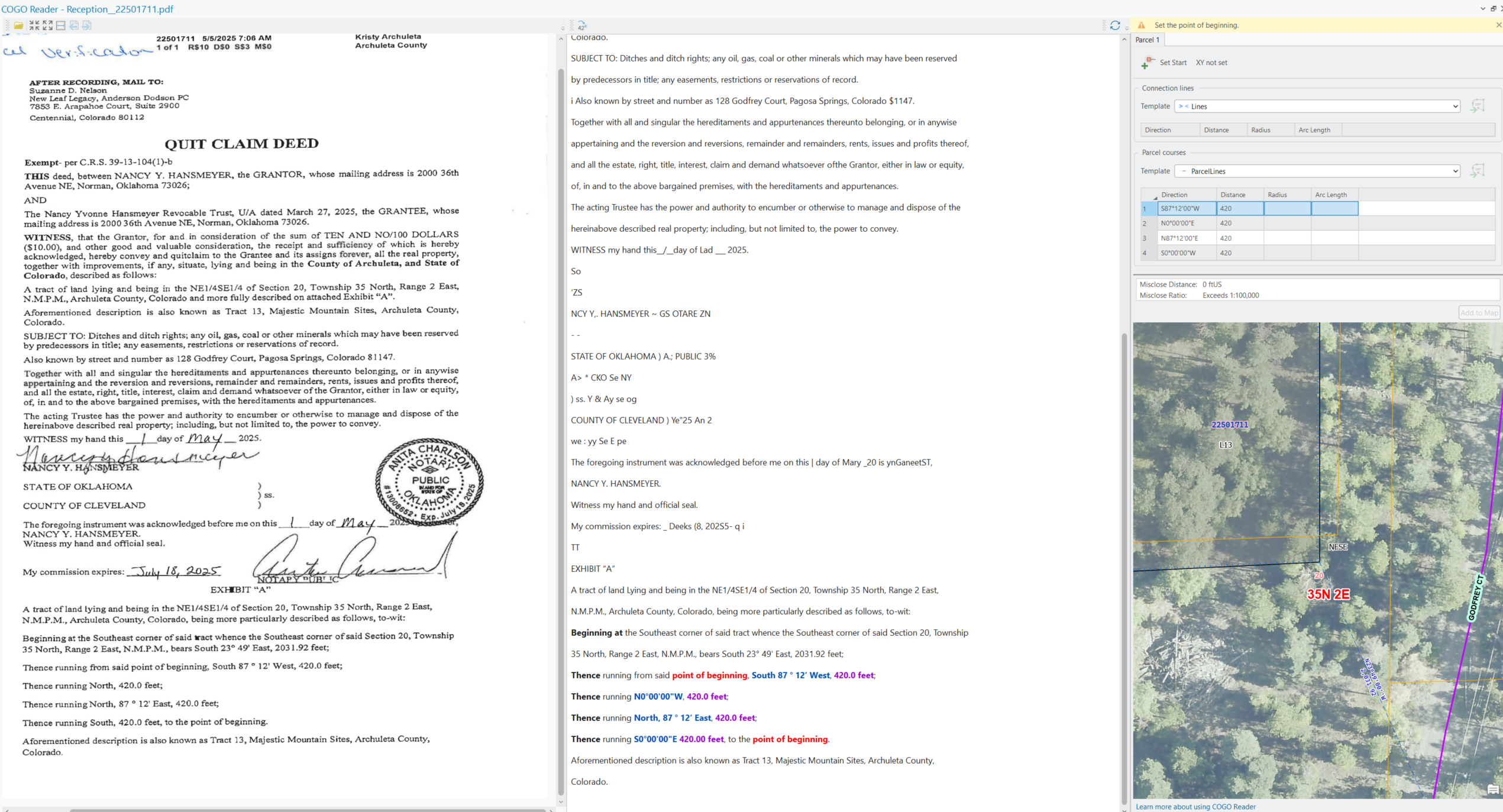1503x812 pixels.
Task: Click Misclose Distance '0 ftUS' text
Action: pyautogui.click(x=1212, y=284)
